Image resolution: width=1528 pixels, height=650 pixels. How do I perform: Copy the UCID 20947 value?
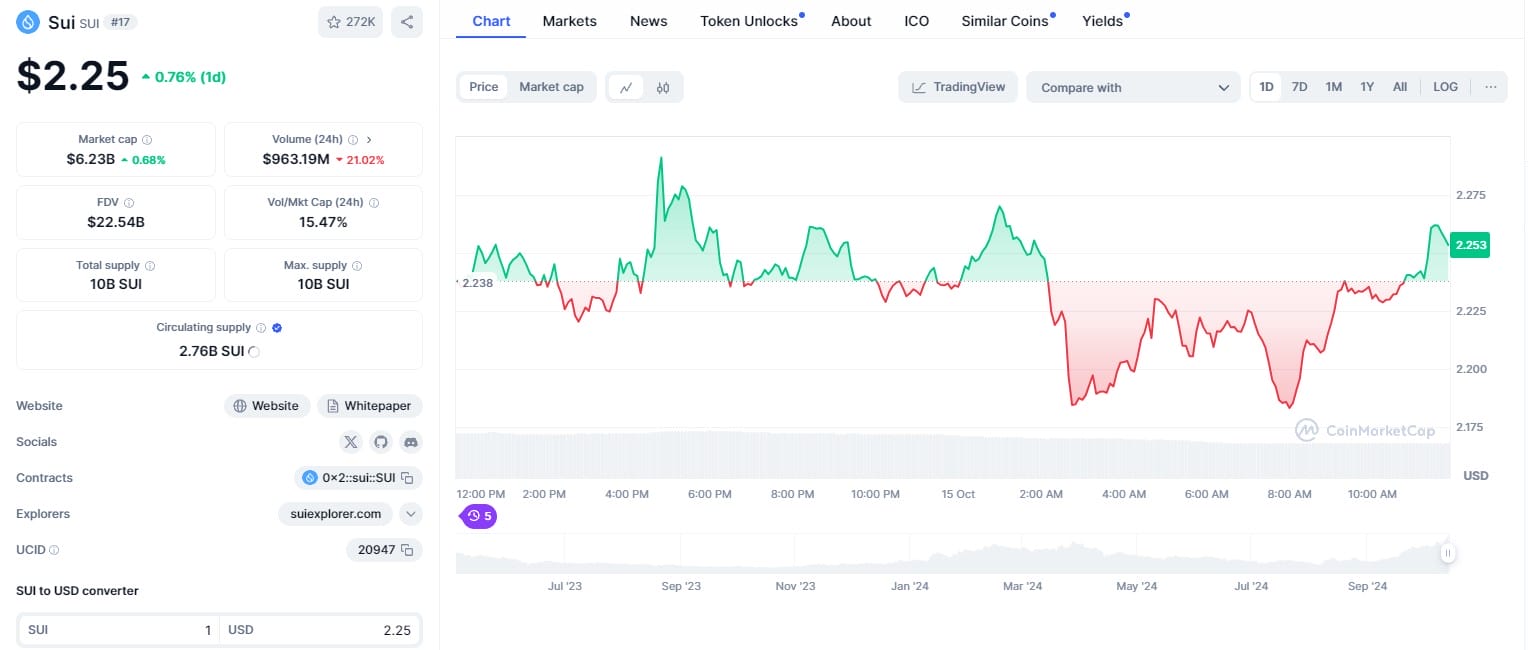coord(406,550)
